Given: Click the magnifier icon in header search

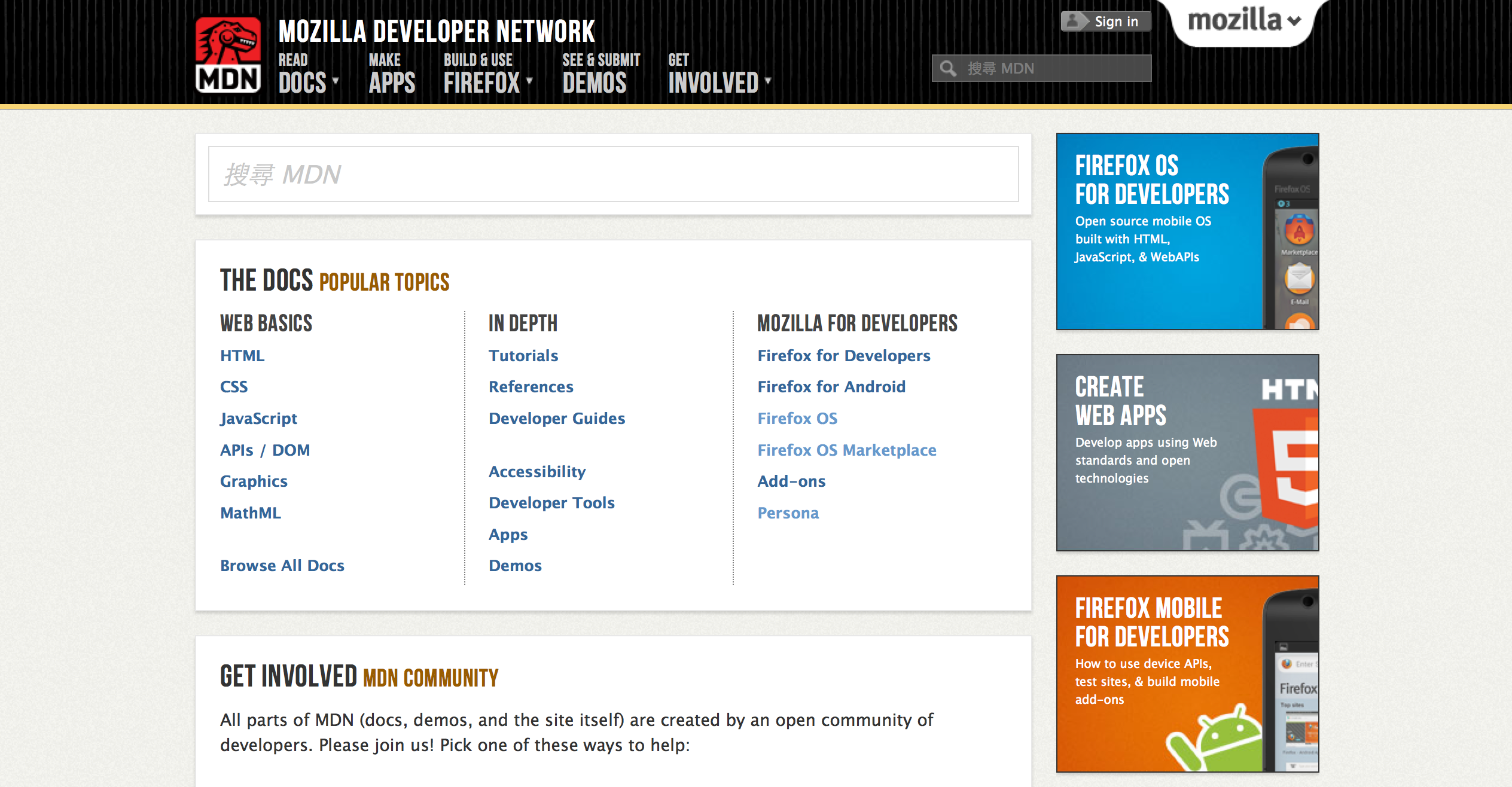Looking at the screenshot, I should pyautogui.click(x=947, y=68).
